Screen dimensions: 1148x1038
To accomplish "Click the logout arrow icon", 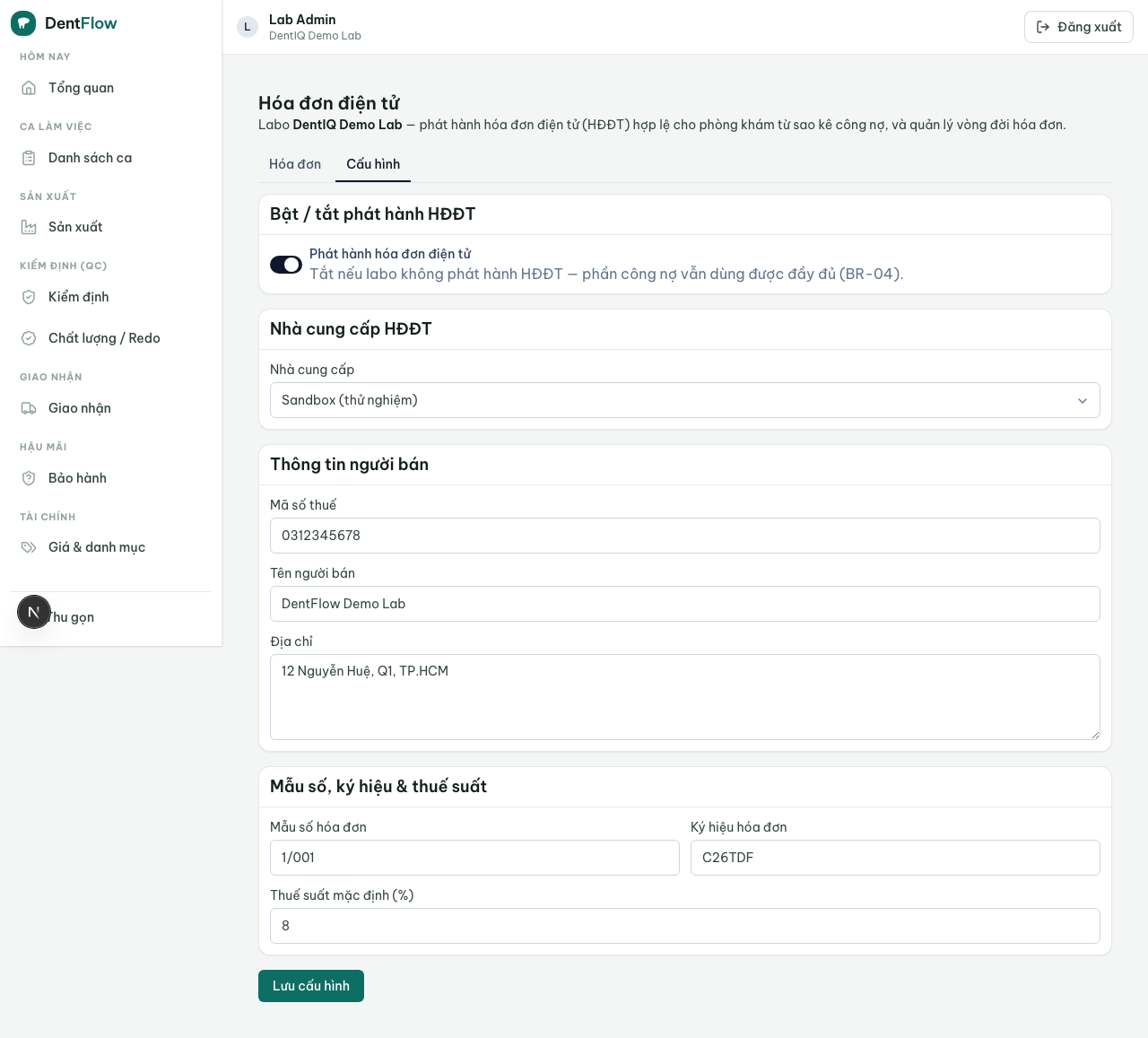I will tap(1043, 27).
